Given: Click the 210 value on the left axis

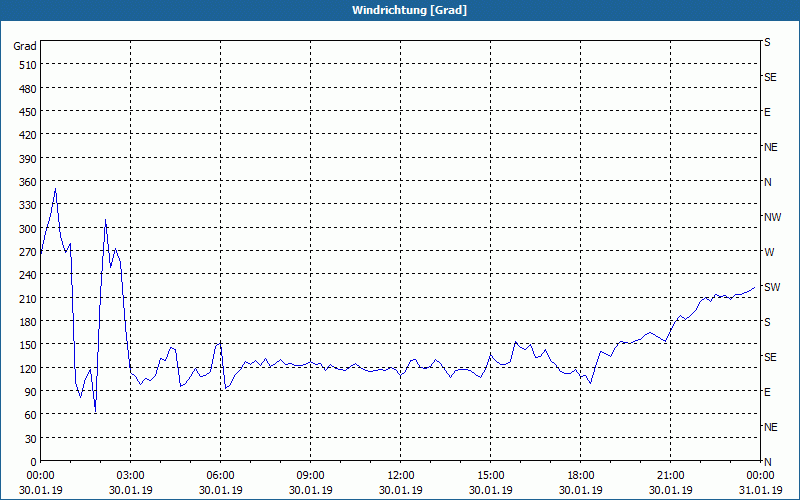Looking at the screenshot, I should click(28, 299).
